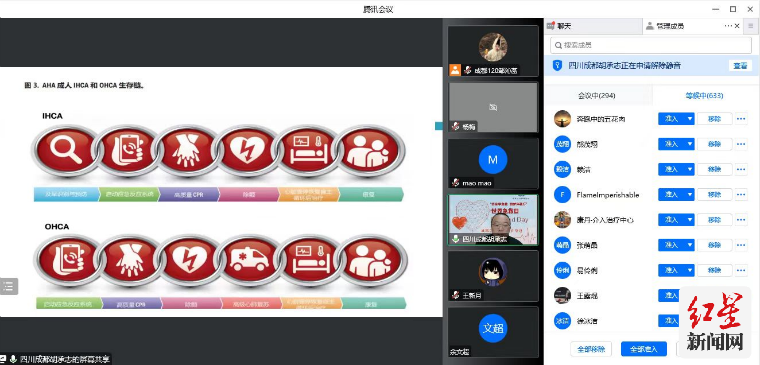
Task: Open more options for 奔跑中的五花肉
Action: coord(741,119)
